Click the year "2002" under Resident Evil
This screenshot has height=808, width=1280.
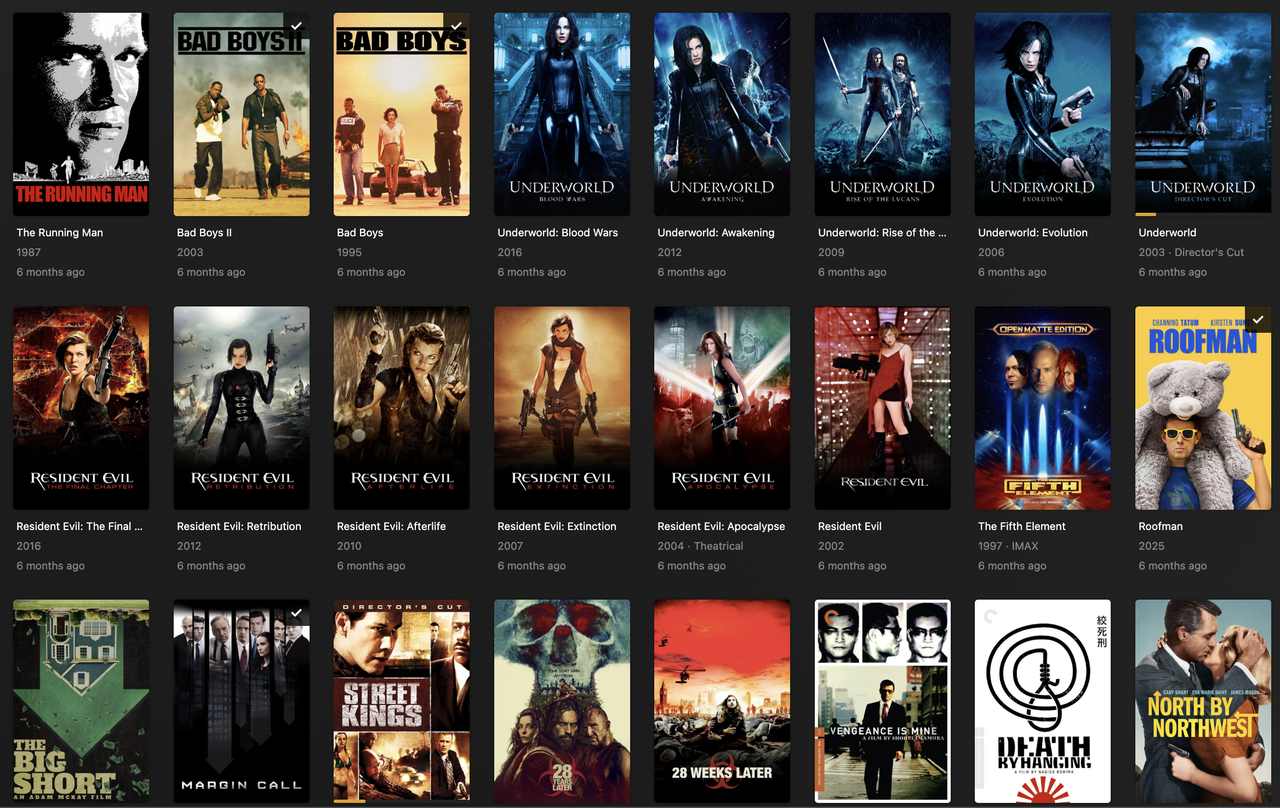pyautogui.click(x=831, y=546)
